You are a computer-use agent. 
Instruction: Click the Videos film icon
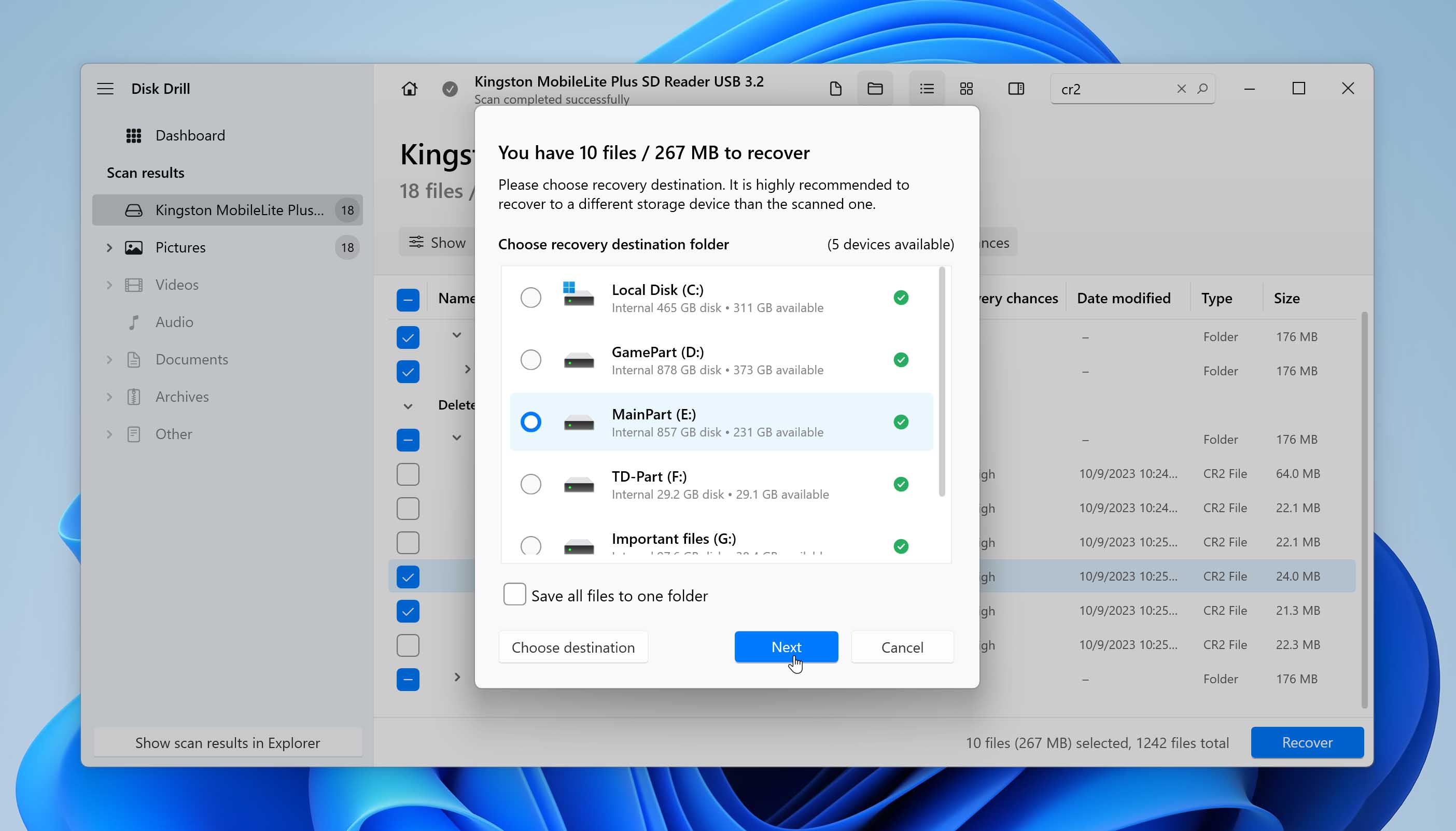pos(134,285)
